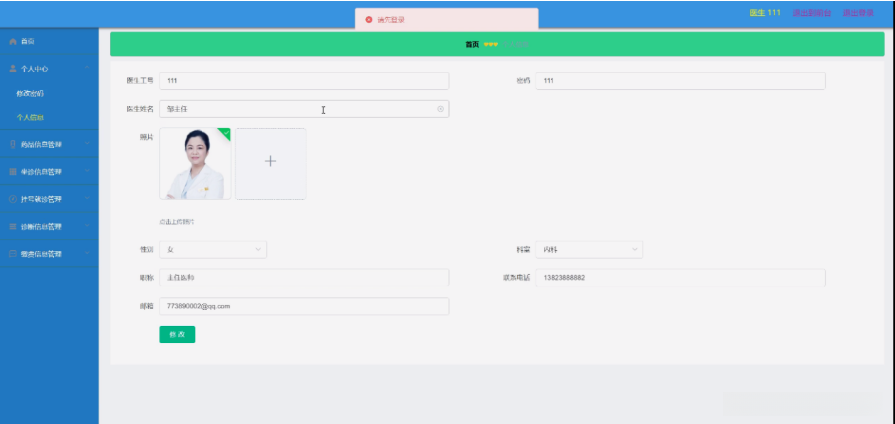Expand the last sidebar group using its chevron
The width and height of the screenshot is (895, 424).
87,253
